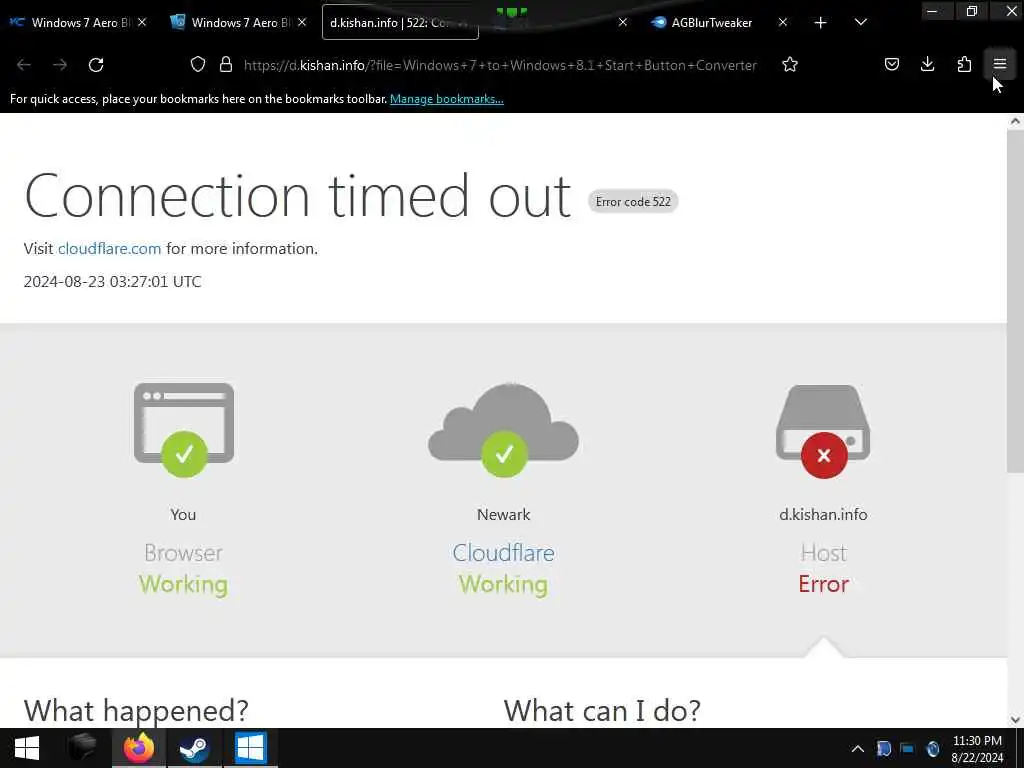Viewport: 1024px width, 768px height.
Task: Click the d.kishan.info host label
Action: [x=823, y=515]
